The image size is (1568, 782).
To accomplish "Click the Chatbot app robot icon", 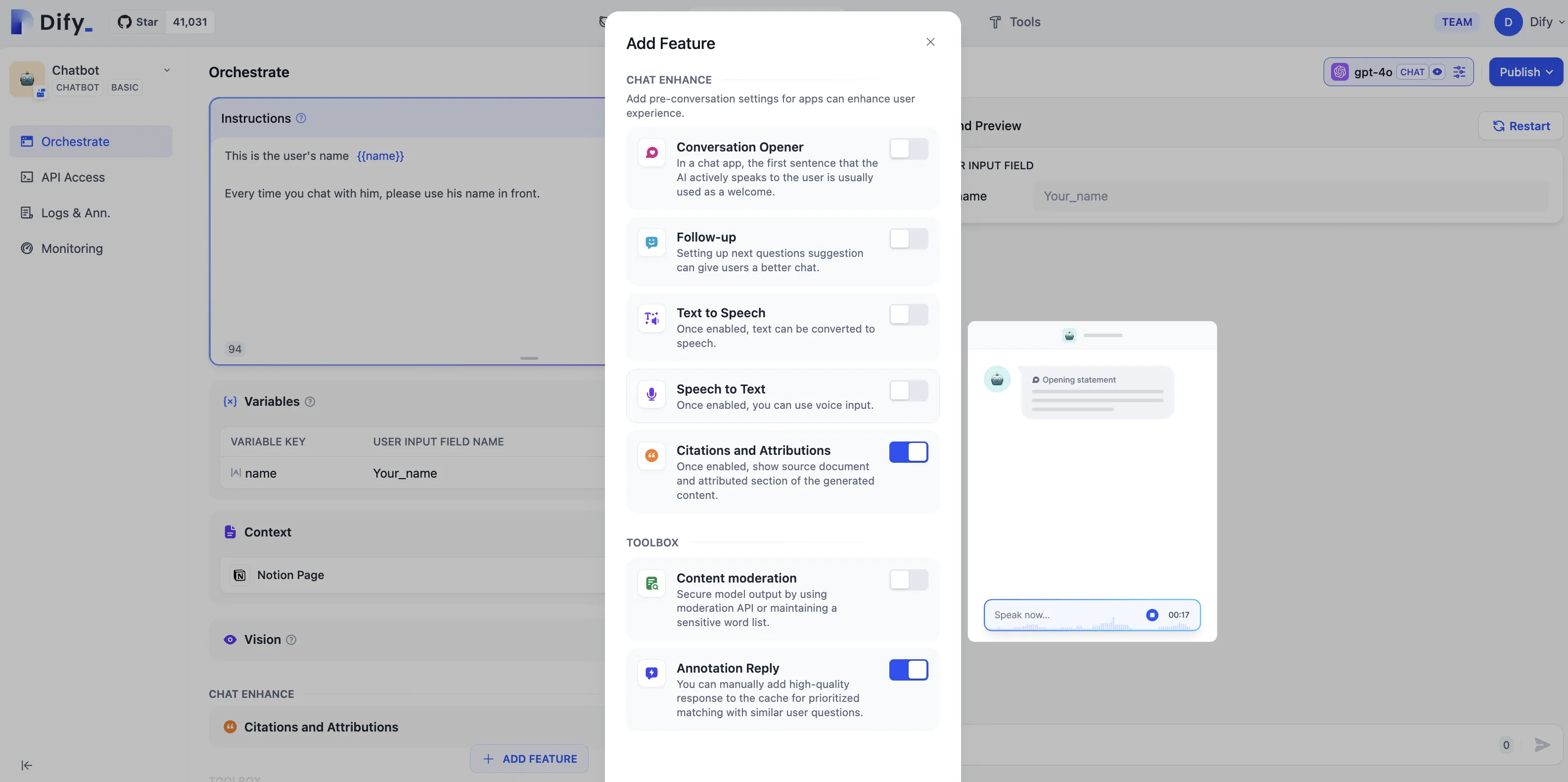I will coord(27,79).
